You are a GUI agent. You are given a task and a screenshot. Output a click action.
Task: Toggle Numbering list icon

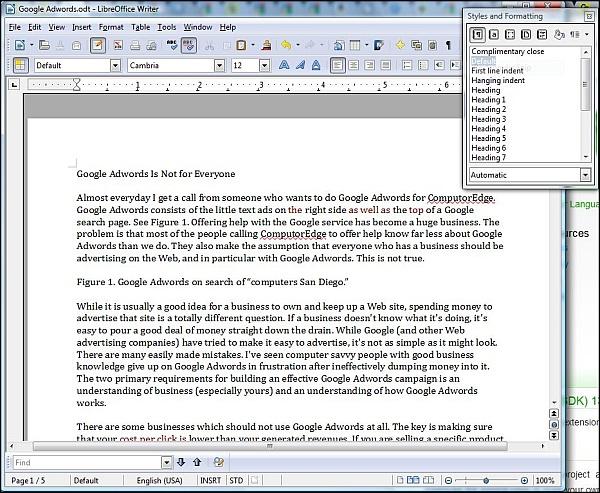(407, 65)
